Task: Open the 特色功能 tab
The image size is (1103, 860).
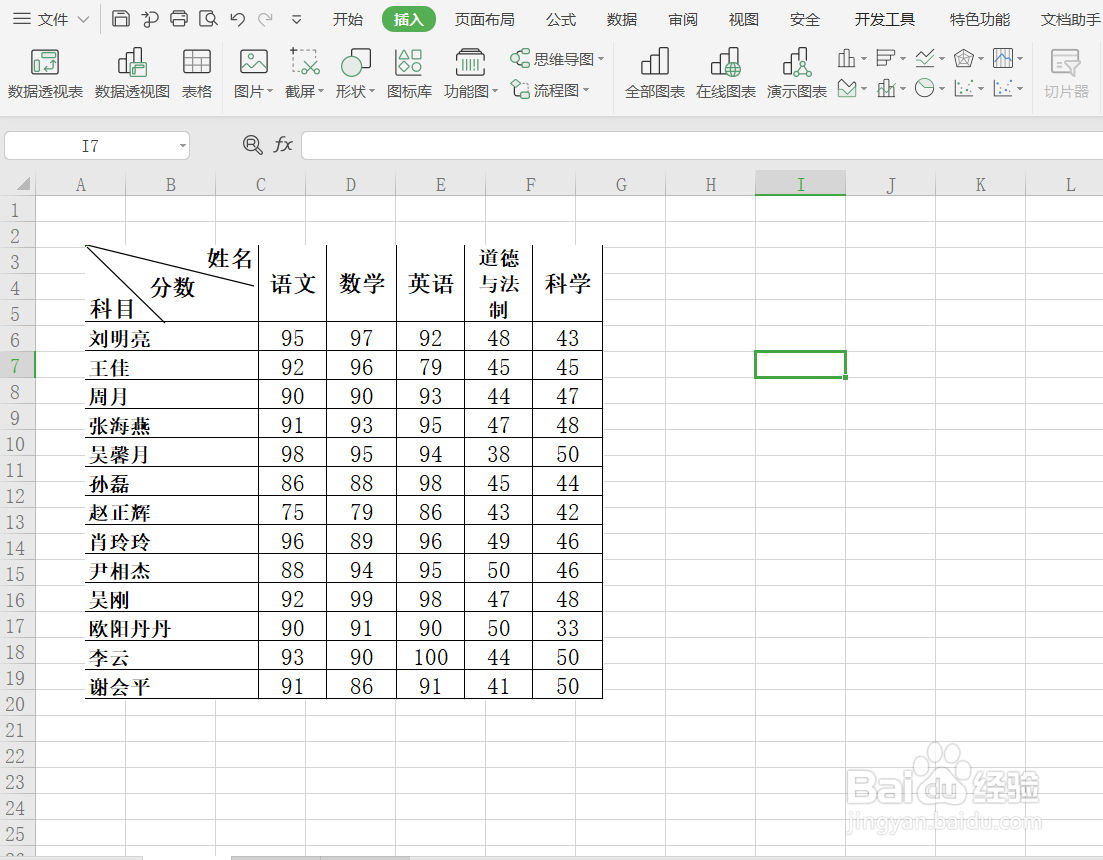Action: click(x=980, y=20)
